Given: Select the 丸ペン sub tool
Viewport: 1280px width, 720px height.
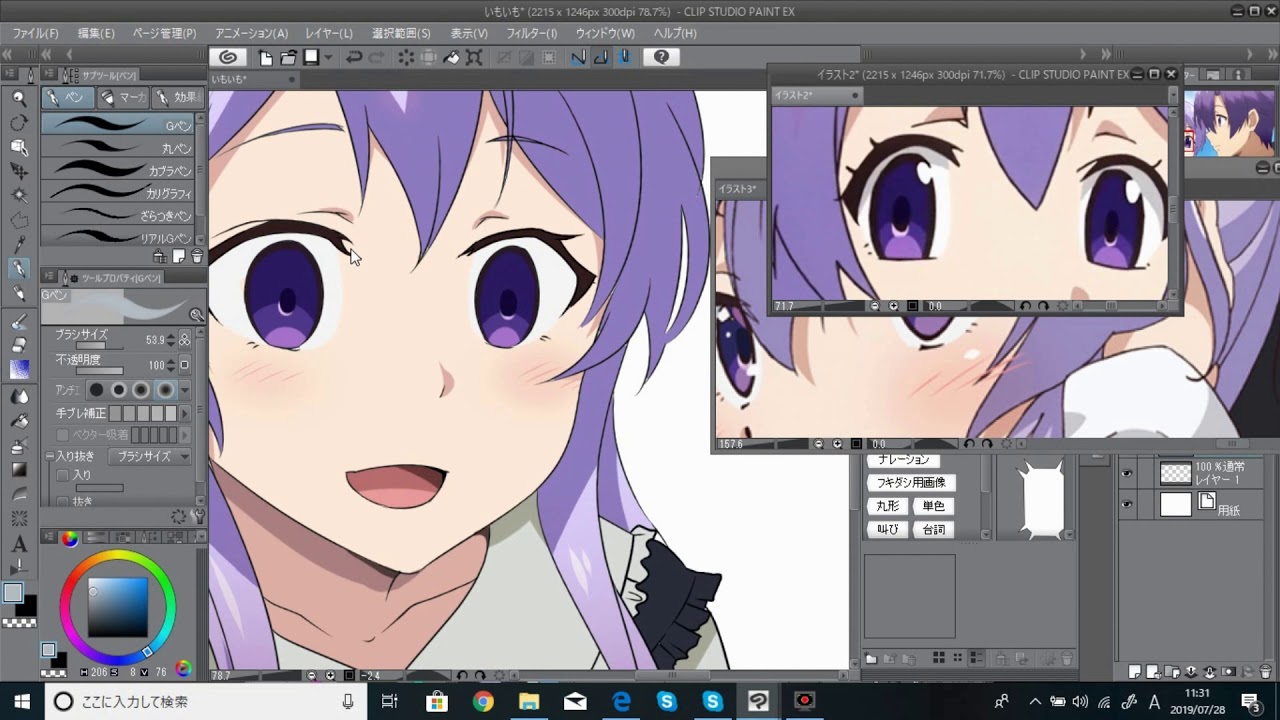Looking at the screenshot, I should (118, 148).
